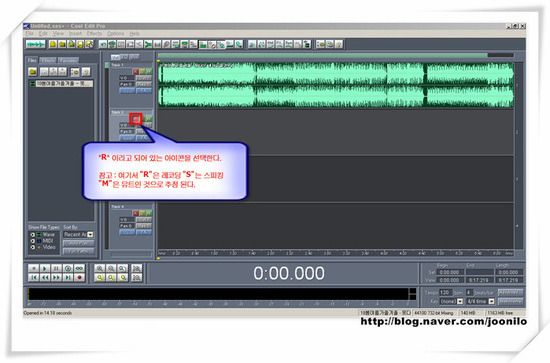The image size is (550, 363).
Task: Click the Sel Begin time field
Action: pos(450,272)
